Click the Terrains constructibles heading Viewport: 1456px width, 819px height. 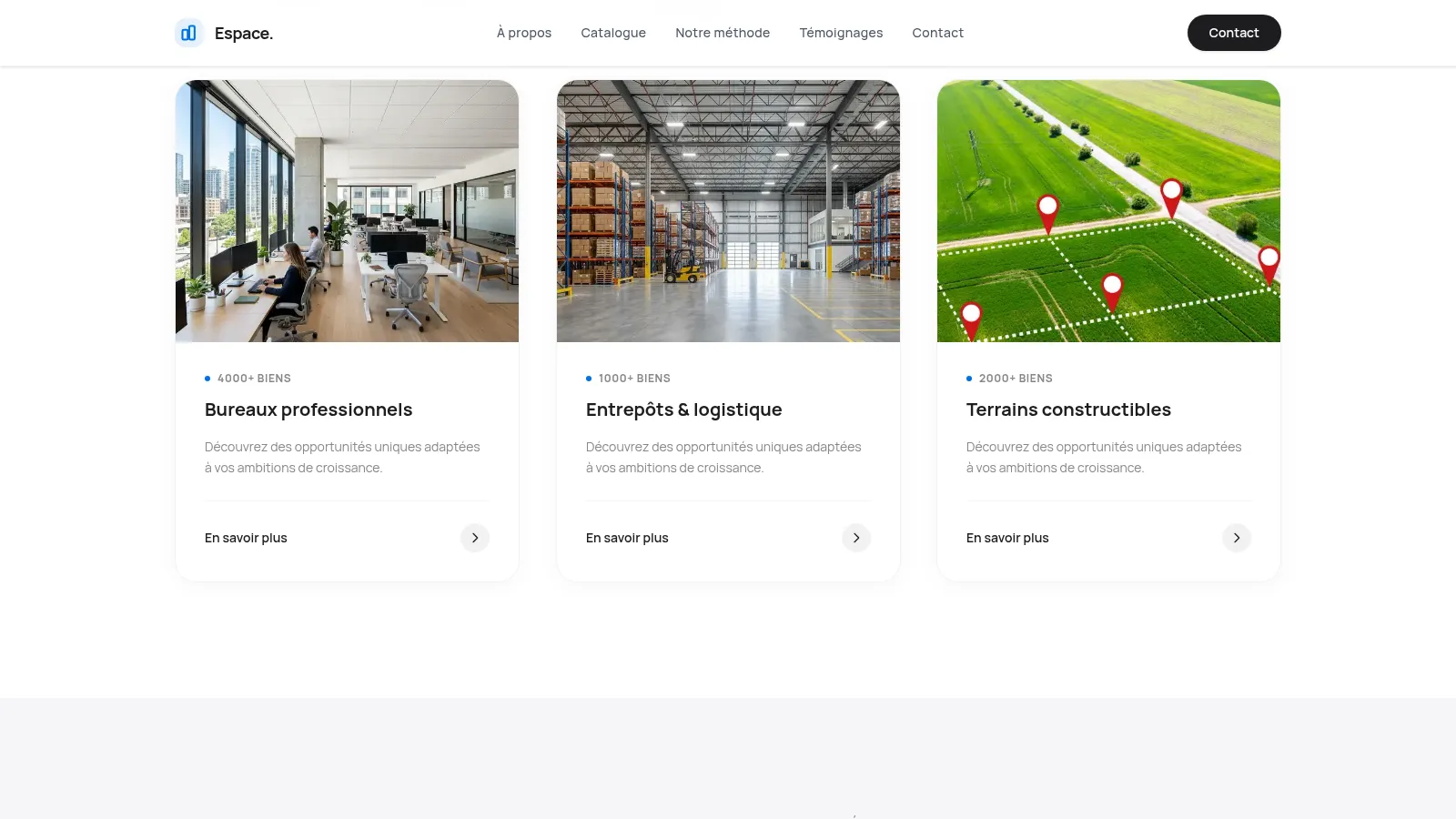[x=1068, y=409]
